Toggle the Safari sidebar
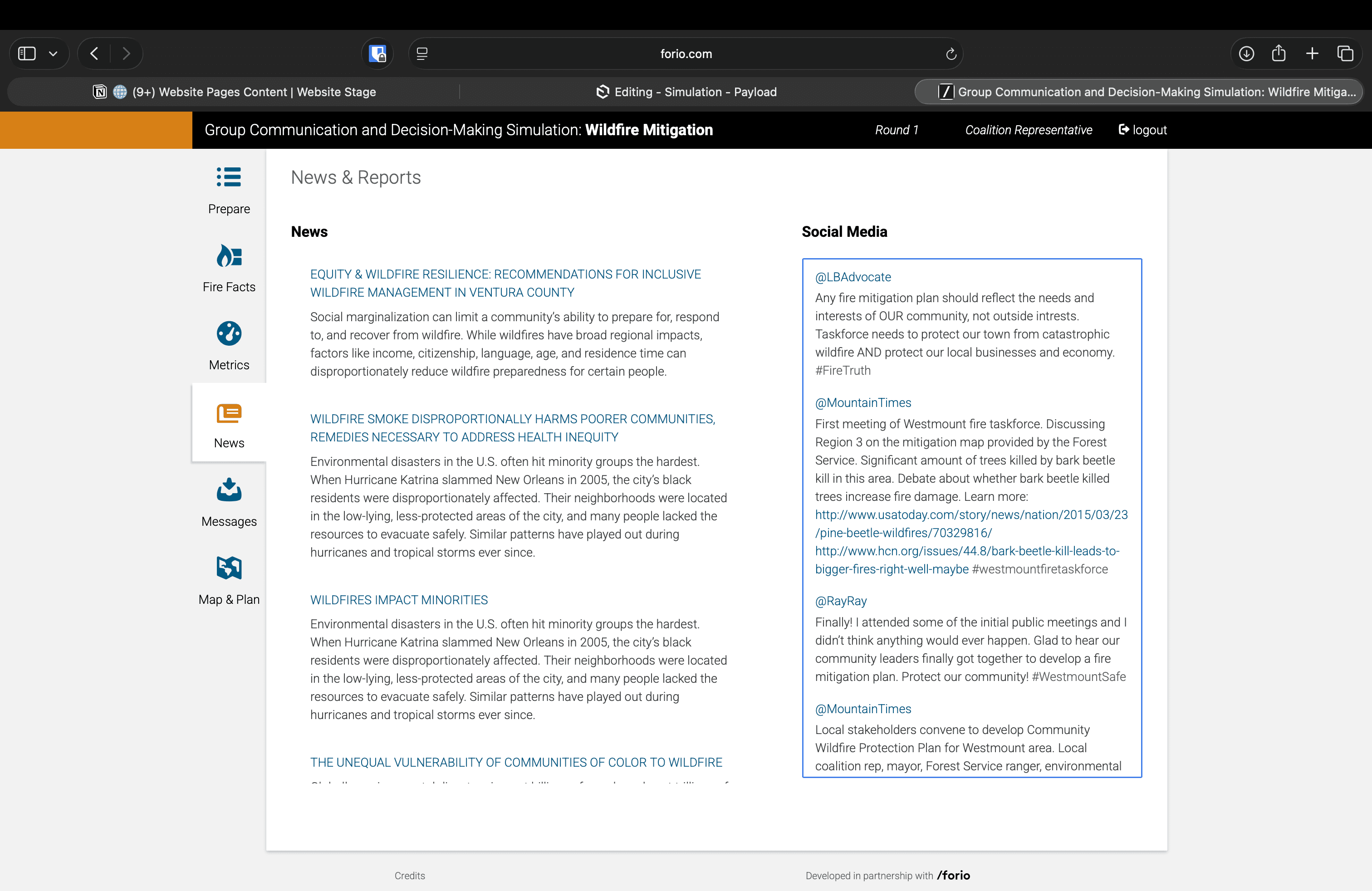This screenshot has width=1372, height=891. [27, 54]
